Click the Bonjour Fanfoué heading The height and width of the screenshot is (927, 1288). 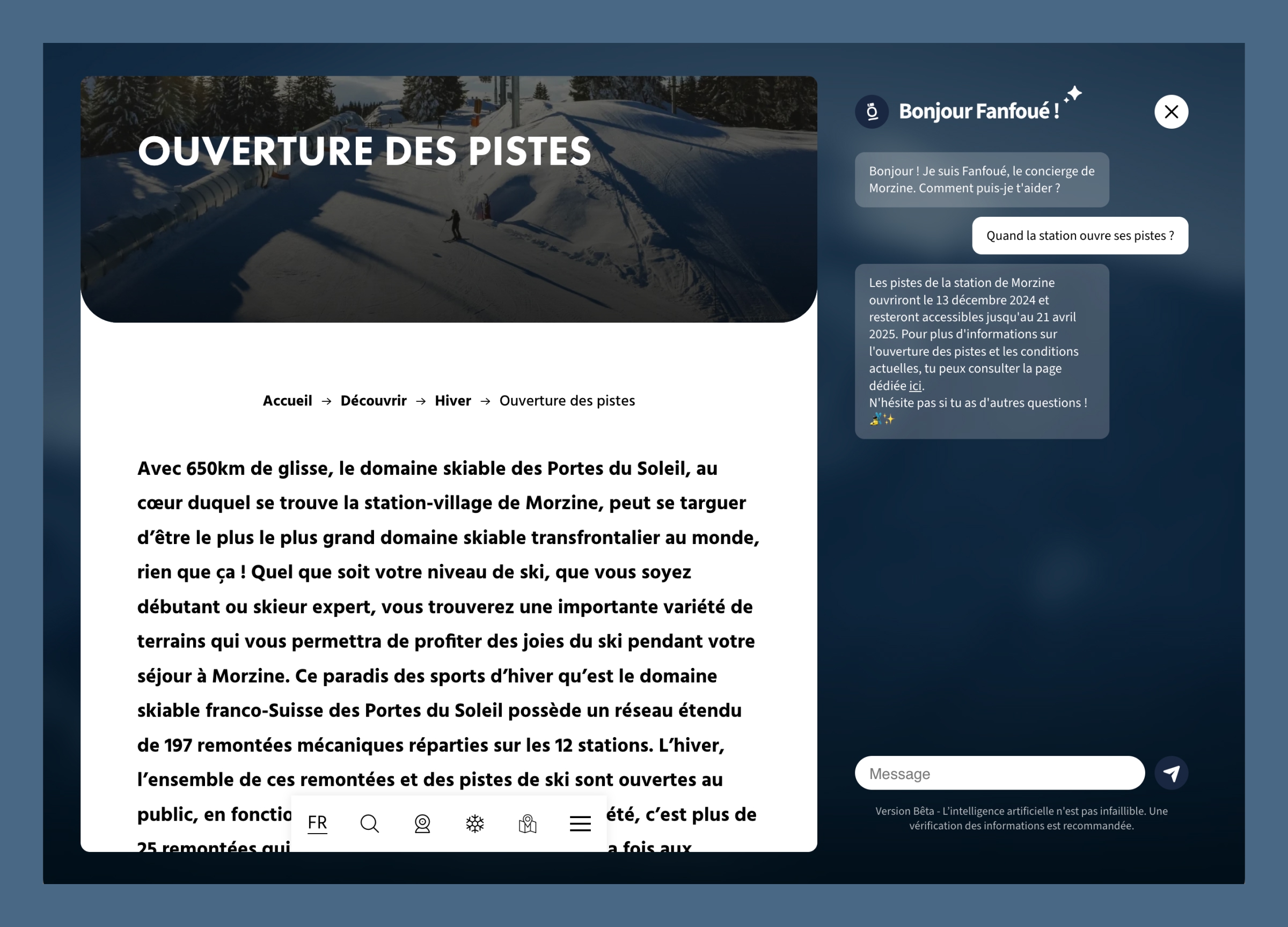(x=978, y=111)
